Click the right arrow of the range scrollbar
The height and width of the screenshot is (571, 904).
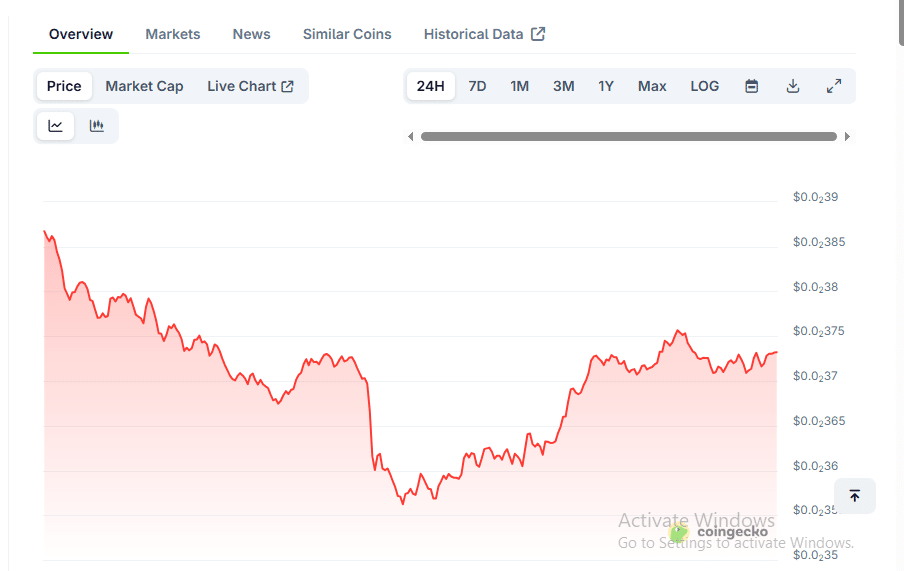(847, 137)
